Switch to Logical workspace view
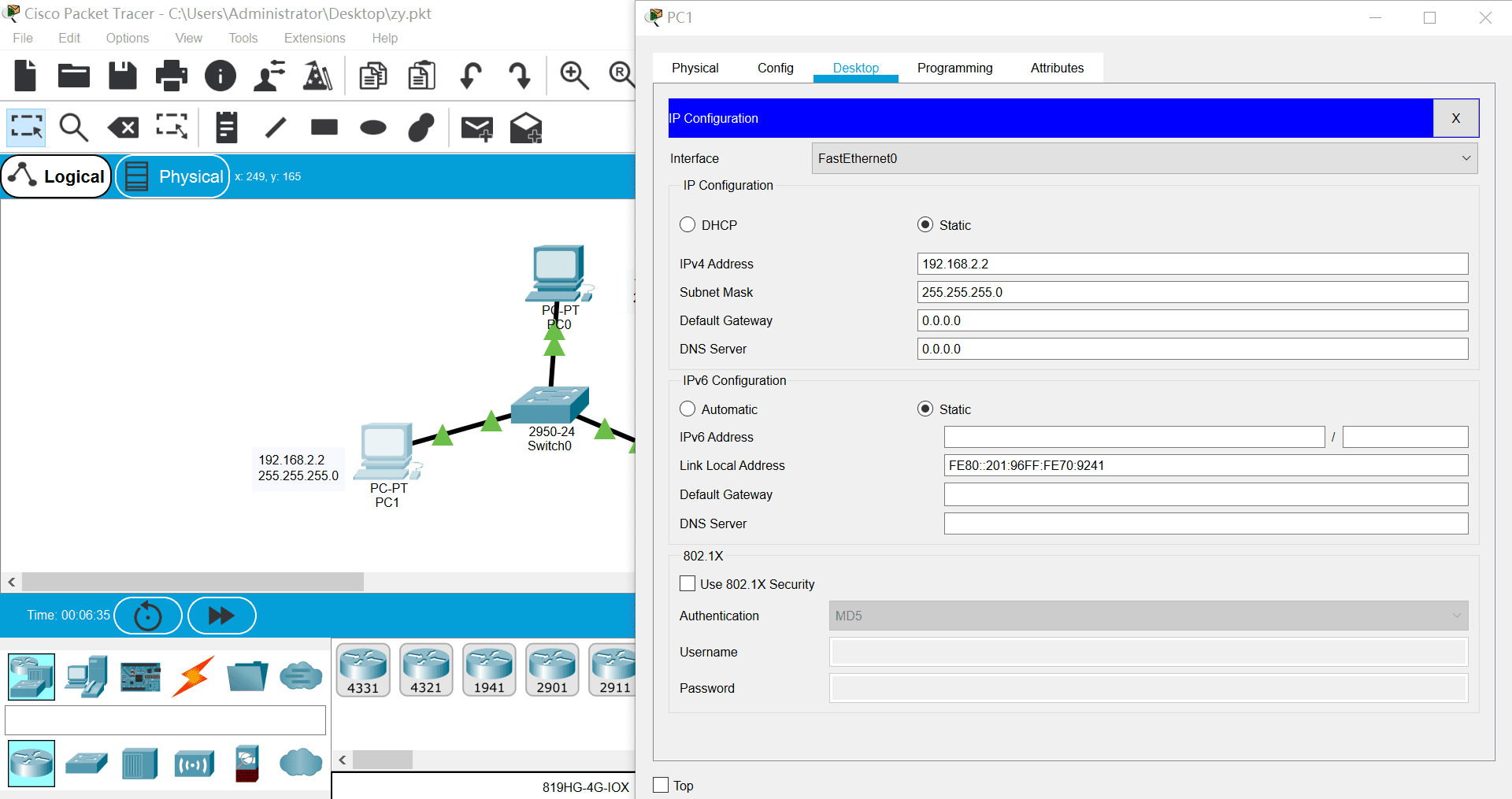 tap(57, 176)
